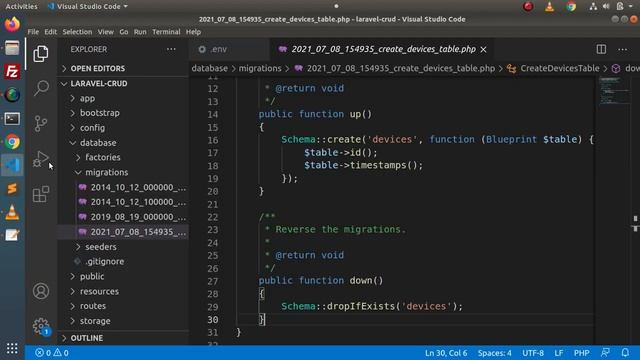The image size is (640, 360).
Task: Click the code minimap preview
Action: coord(614,91)
